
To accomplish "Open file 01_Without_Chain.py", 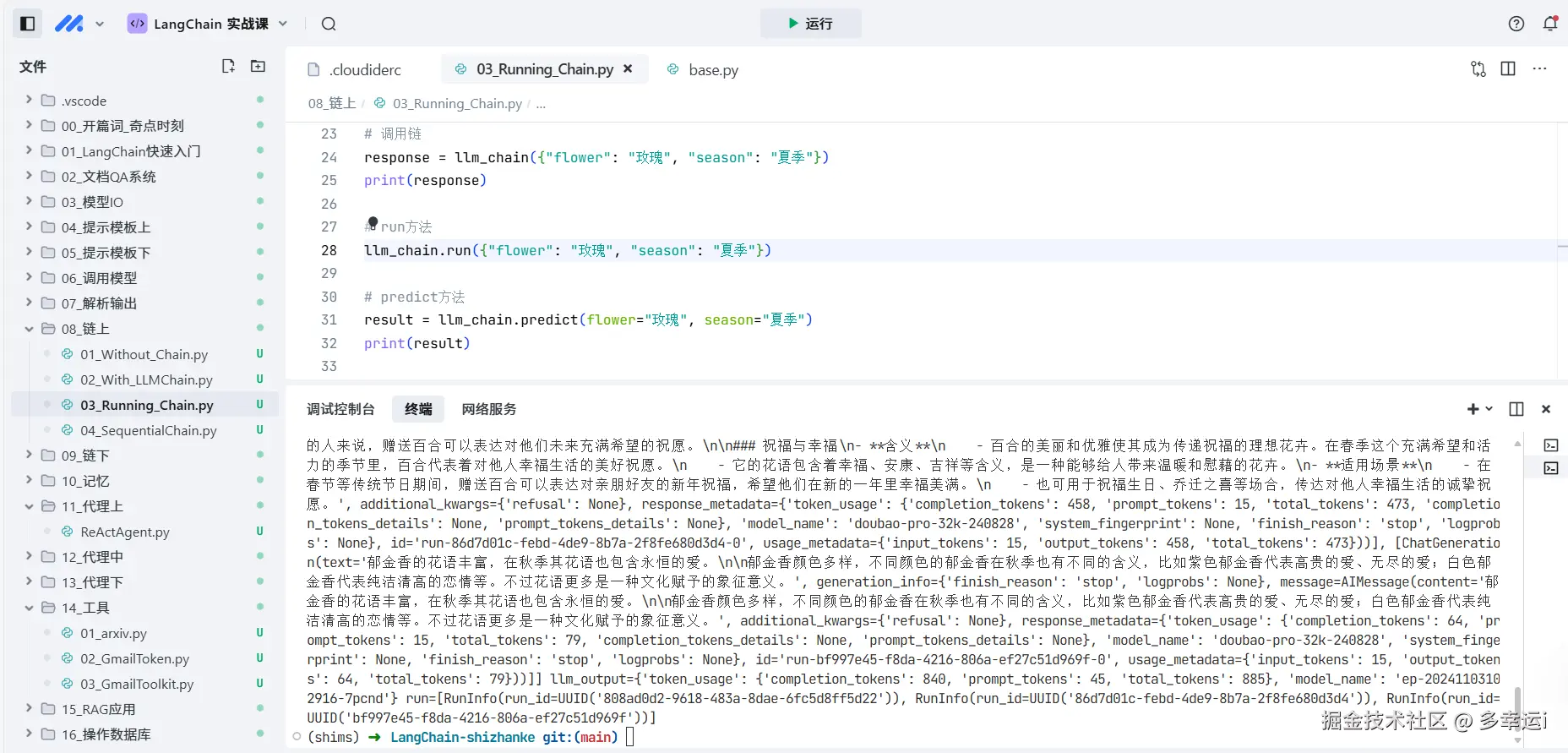I will (x=145, y=354).
